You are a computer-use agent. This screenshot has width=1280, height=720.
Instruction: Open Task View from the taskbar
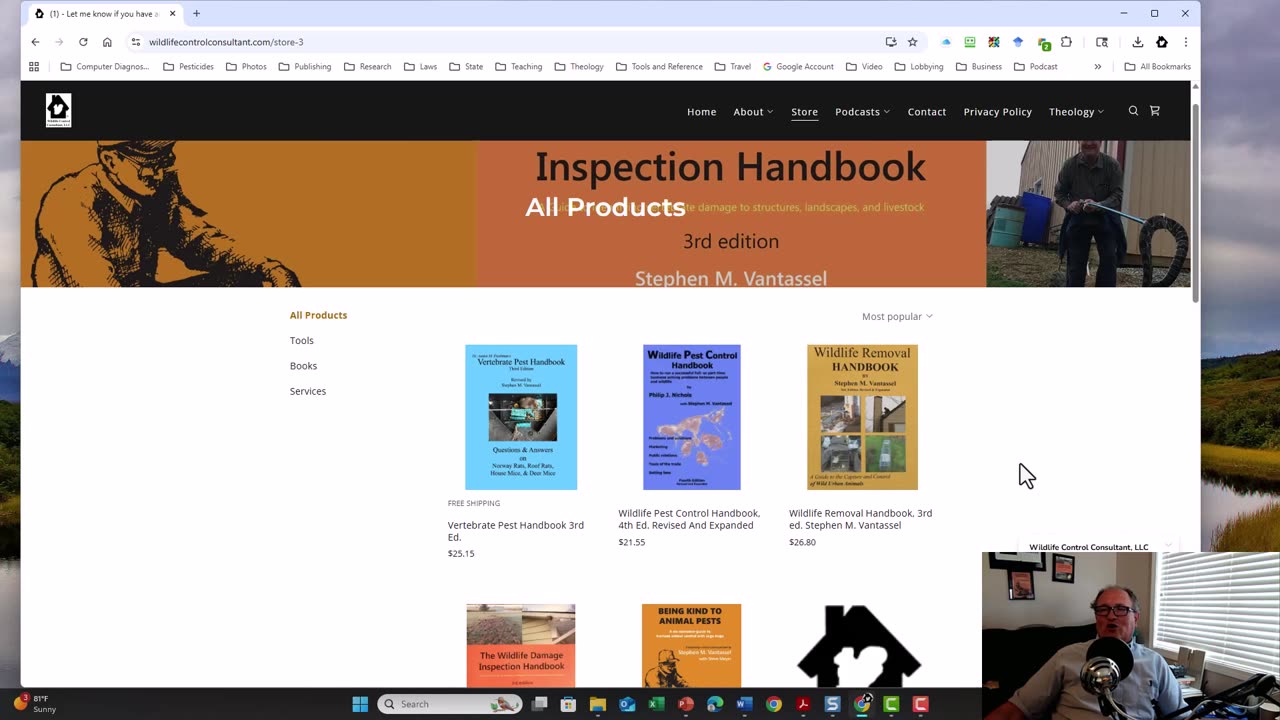pyautogui.click(x=540, y=704)
